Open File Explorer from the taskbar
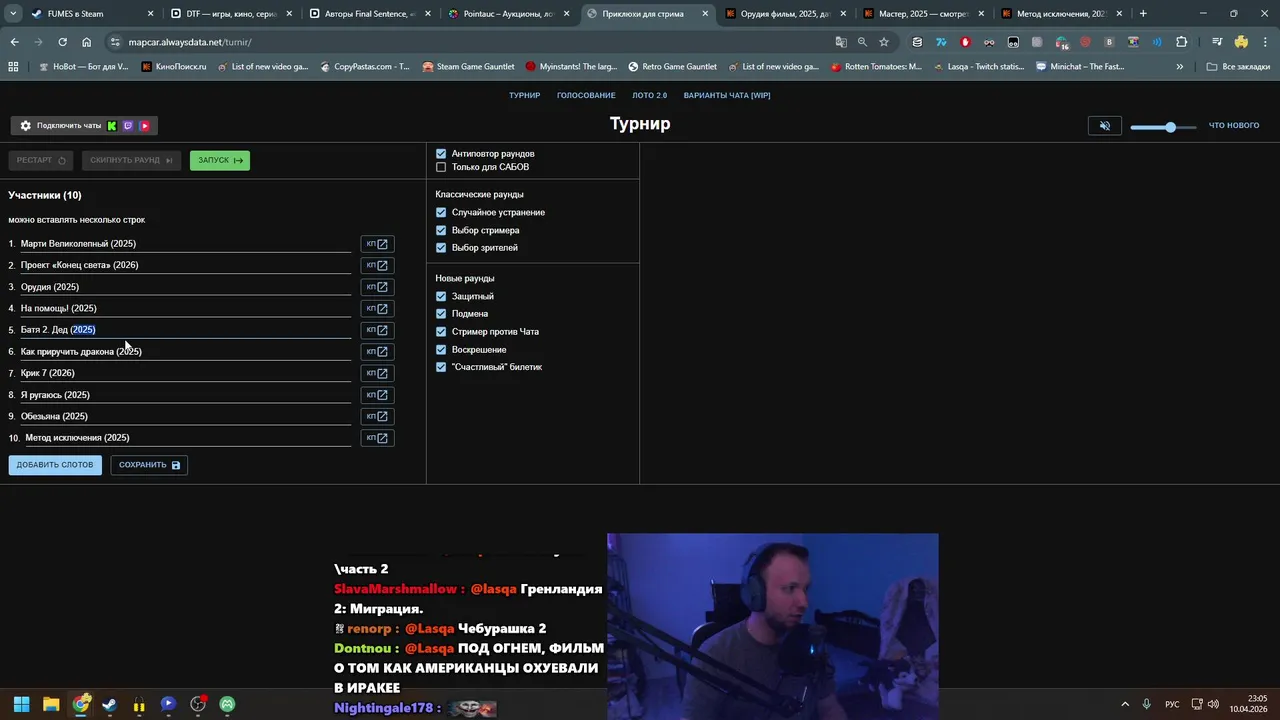 [51, 704]
